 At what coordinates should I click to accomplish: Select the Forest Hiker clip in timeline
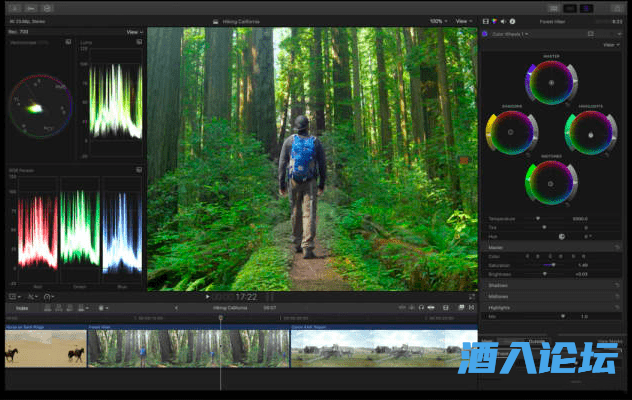click(188, 346)
